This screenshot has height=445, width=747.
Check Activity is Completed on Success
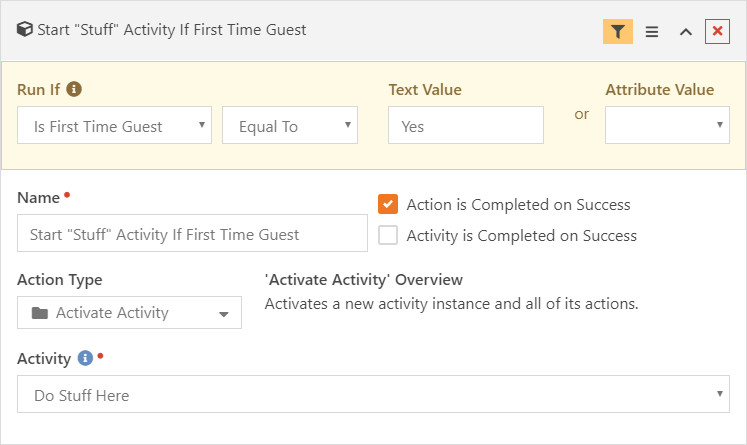click(x=388, y=235)
